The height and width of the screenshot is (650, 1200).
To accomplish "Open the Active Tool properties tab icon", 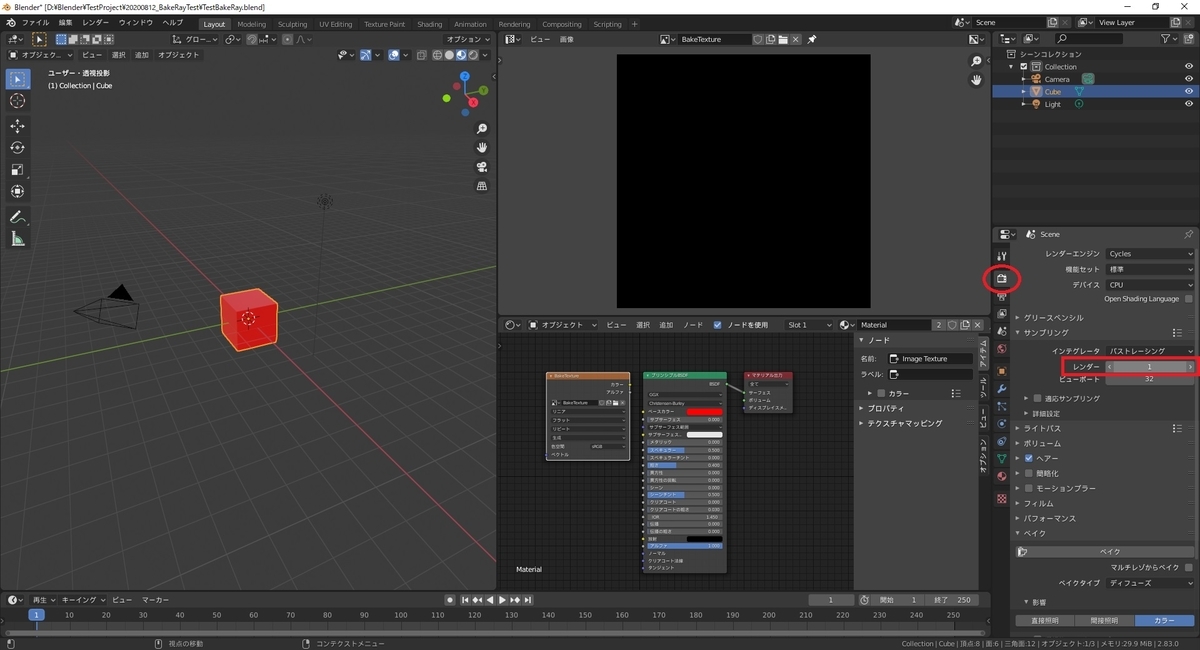I will [1001, 257].
